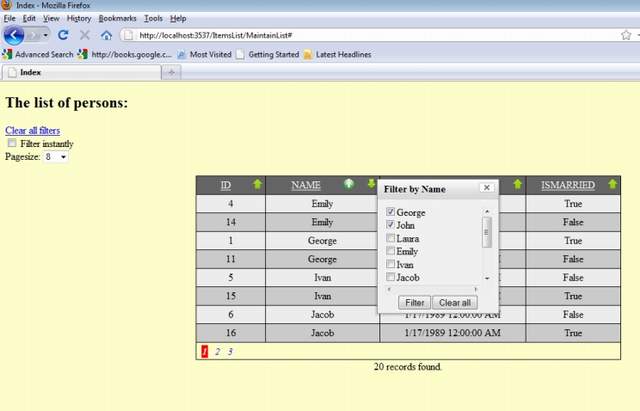Open the Tools menu
640x411 pixels.
[x=153, y=18]
